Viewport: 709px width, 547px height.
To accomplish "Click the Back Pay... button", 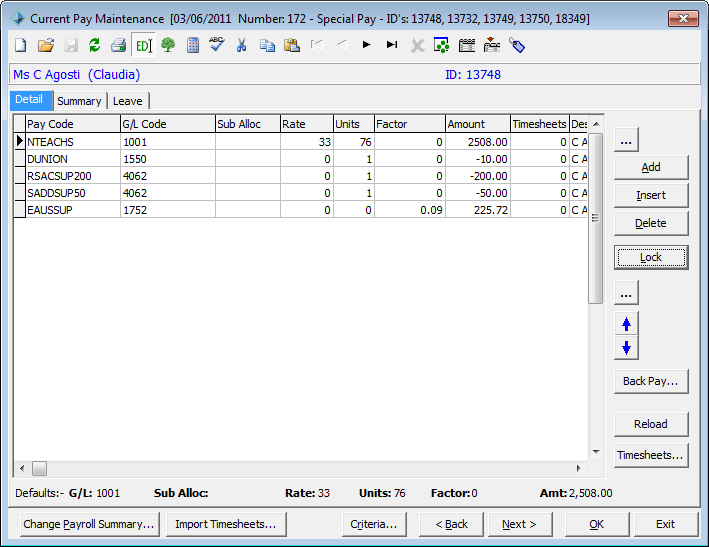I will tap(651, 381).
